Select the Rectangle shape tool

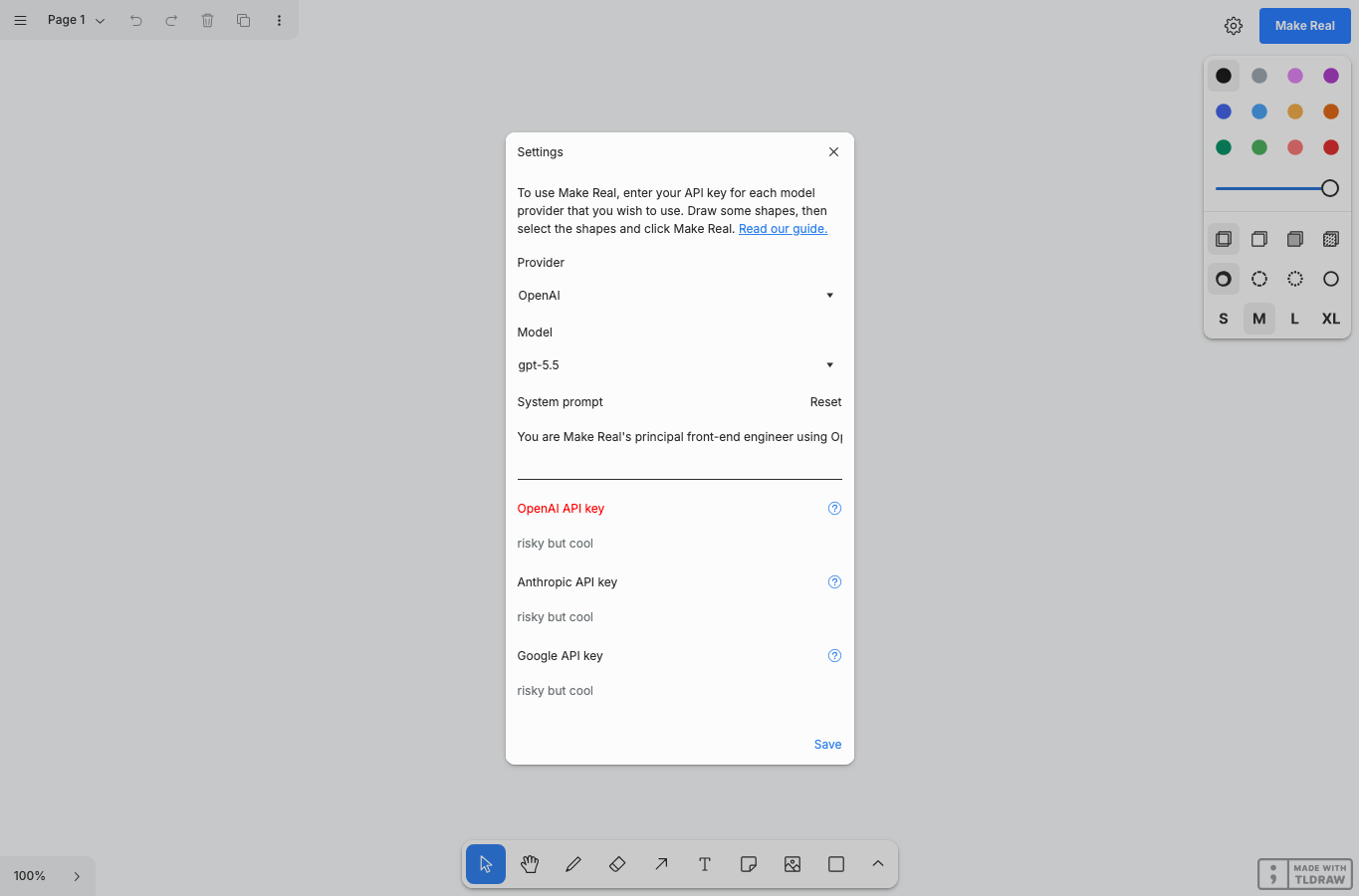[x=836, y=864]
